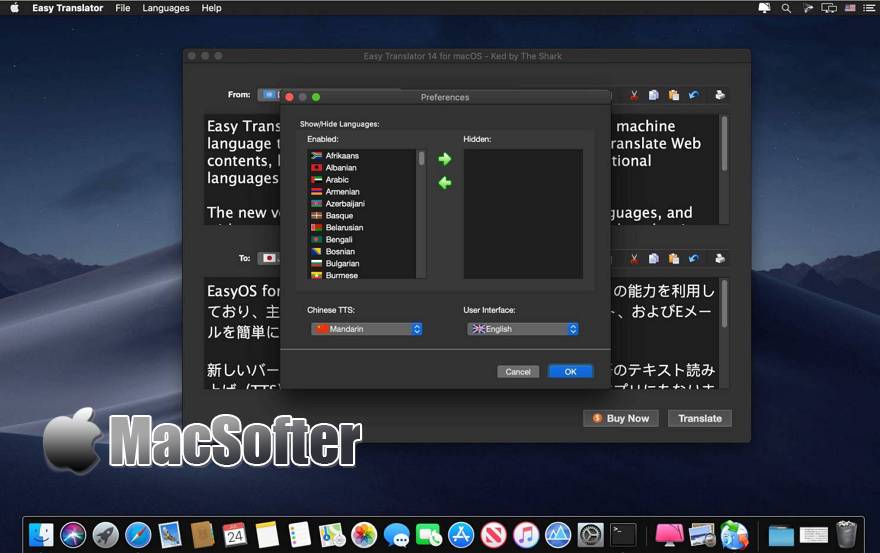Image resolution: width=880 pixels, height=553 pixels.
Task: Open the Calendar icon showing 24
Action: pos(235,534)
